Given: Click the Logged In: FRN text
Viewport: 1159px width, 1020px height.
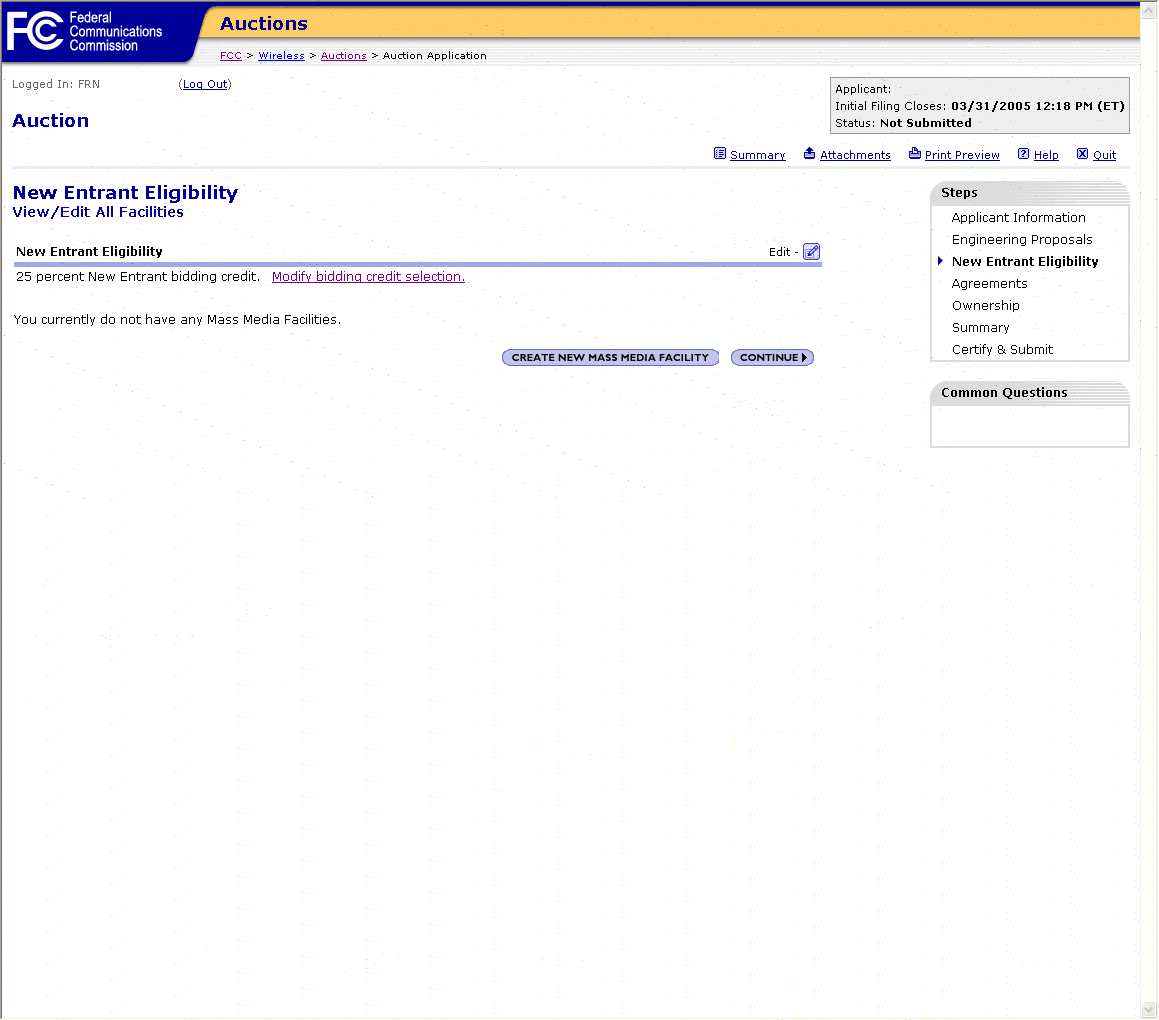Looking at the screenshot, I should 55,84.
